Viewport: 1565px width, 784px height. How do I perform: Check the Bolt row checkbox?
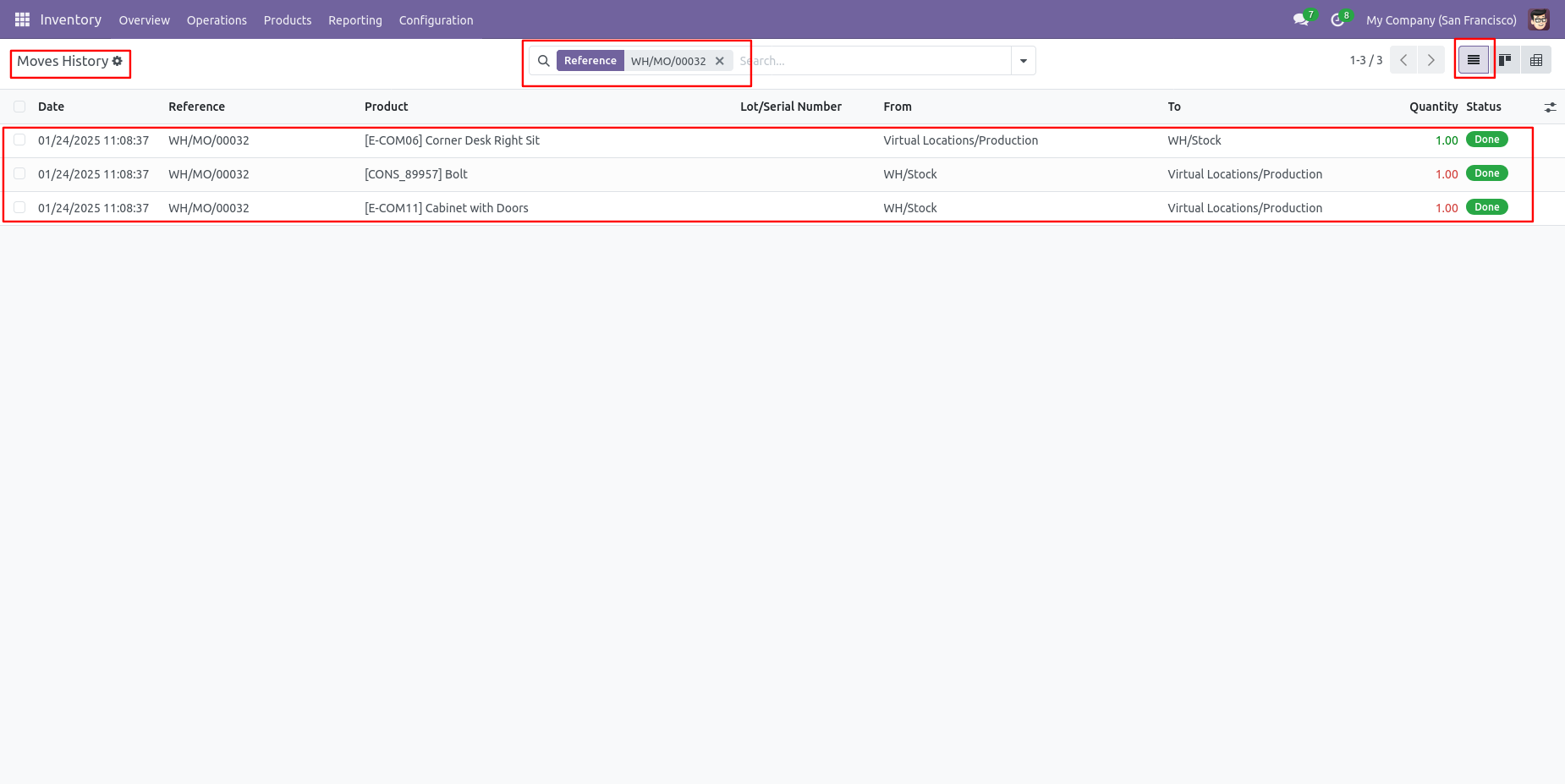point(19,174)
